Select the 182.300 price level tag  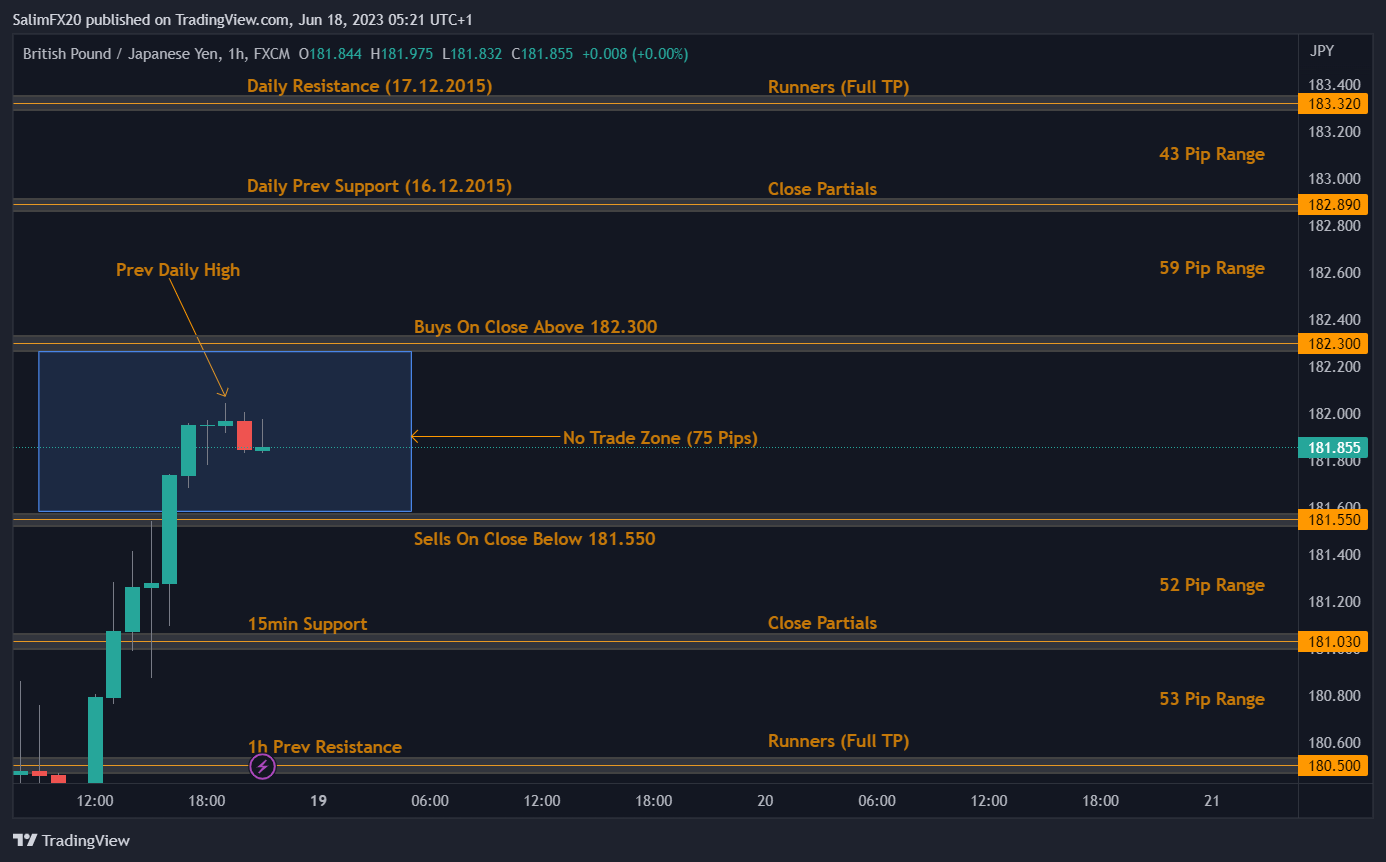click(1331, 343)
